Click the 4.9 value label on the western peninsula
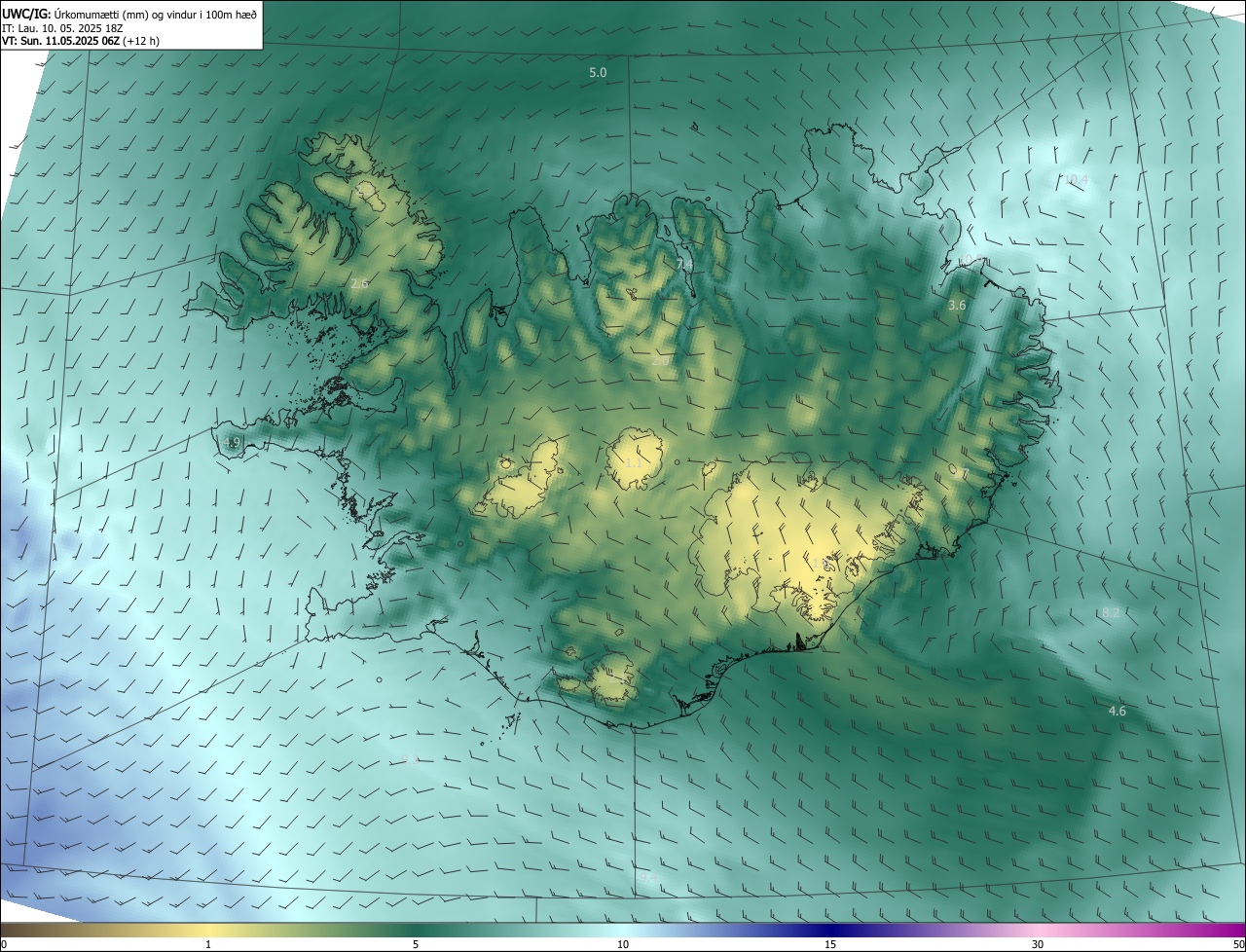Screen dimensions: 1246x952 [x=232, y=442]
